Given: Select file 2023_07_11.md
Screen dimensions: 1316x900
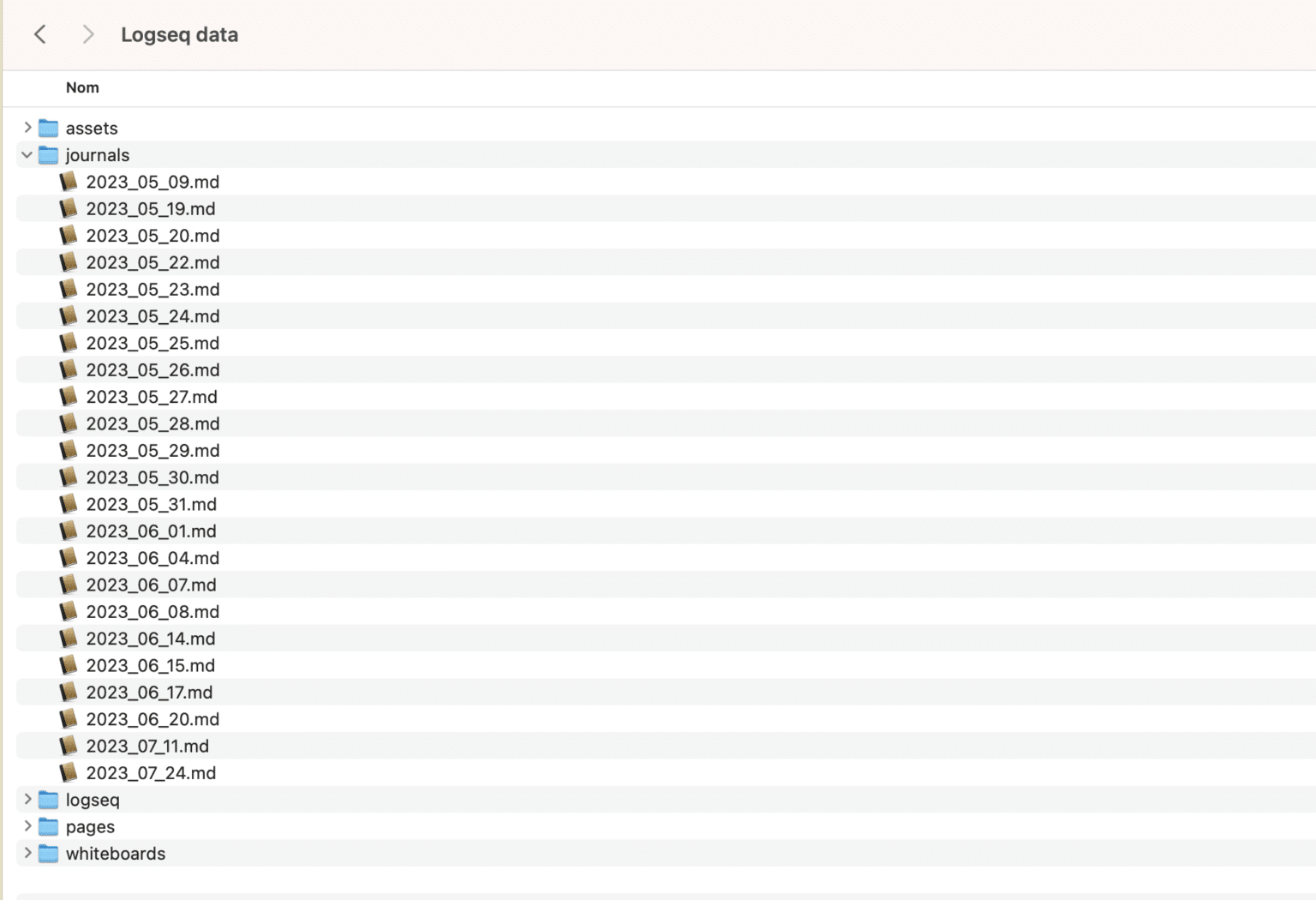Looking at the screenshot, I should pos(147,747).
